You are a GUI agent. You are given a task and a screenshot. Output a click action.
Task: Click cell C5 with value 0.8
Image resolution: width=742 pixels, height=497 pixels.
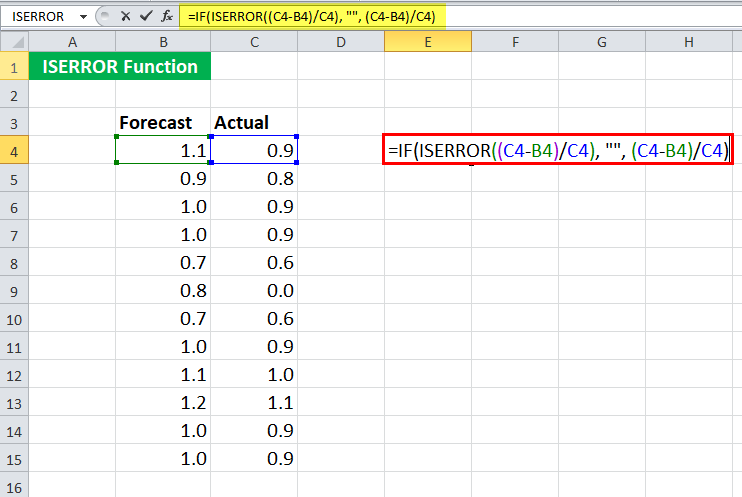click(254, 178)
